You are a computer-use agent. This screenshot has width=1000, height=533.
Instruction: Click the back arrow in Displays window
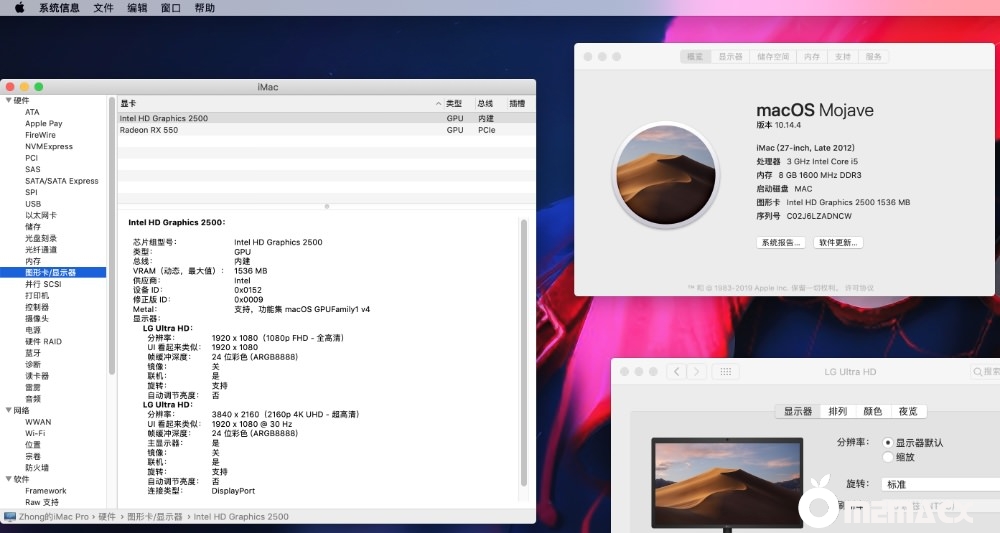pyautogui.click(x=678, y=372)
